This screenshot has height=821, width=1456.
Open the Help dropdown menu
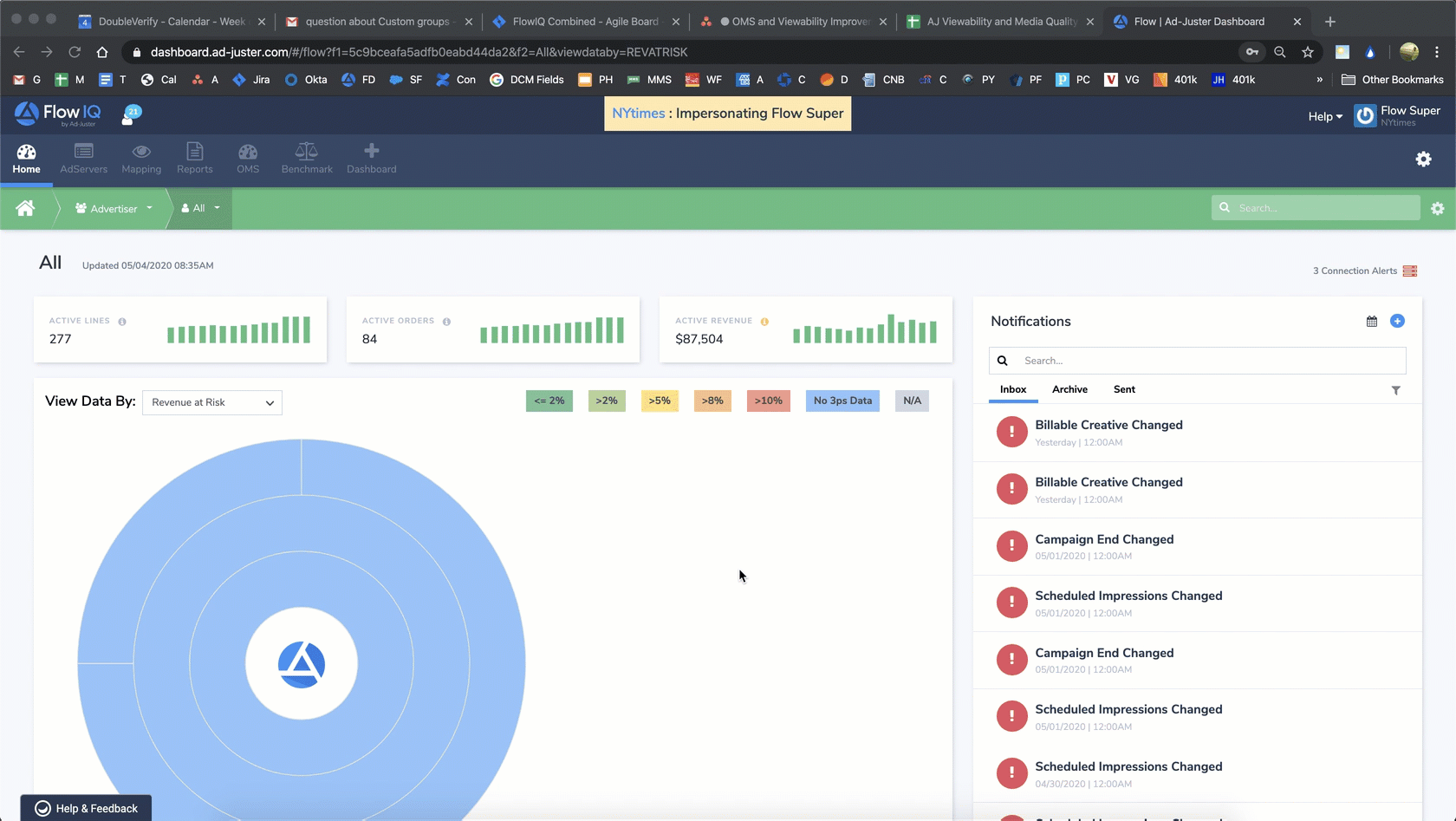pyautogui.click(x=1325, y=117)
